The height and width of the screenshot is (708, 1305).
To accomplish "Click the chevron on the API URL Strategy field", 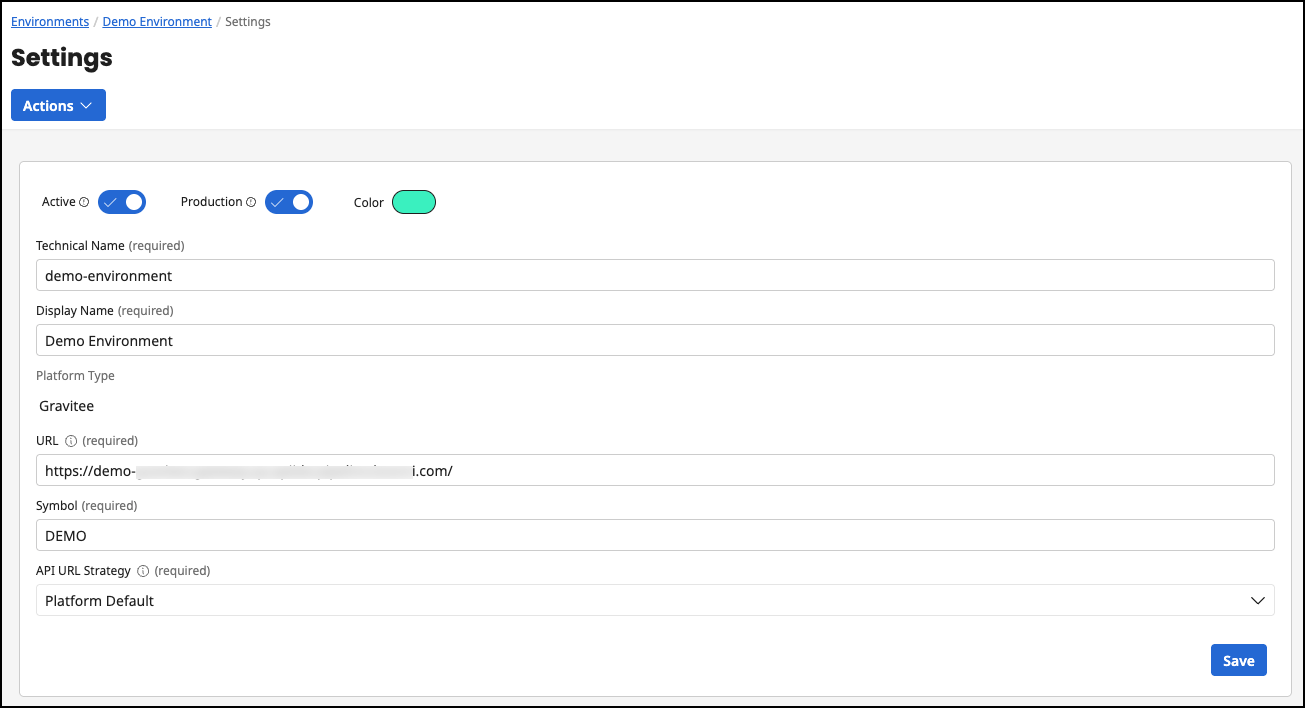I will point(1258,600).
